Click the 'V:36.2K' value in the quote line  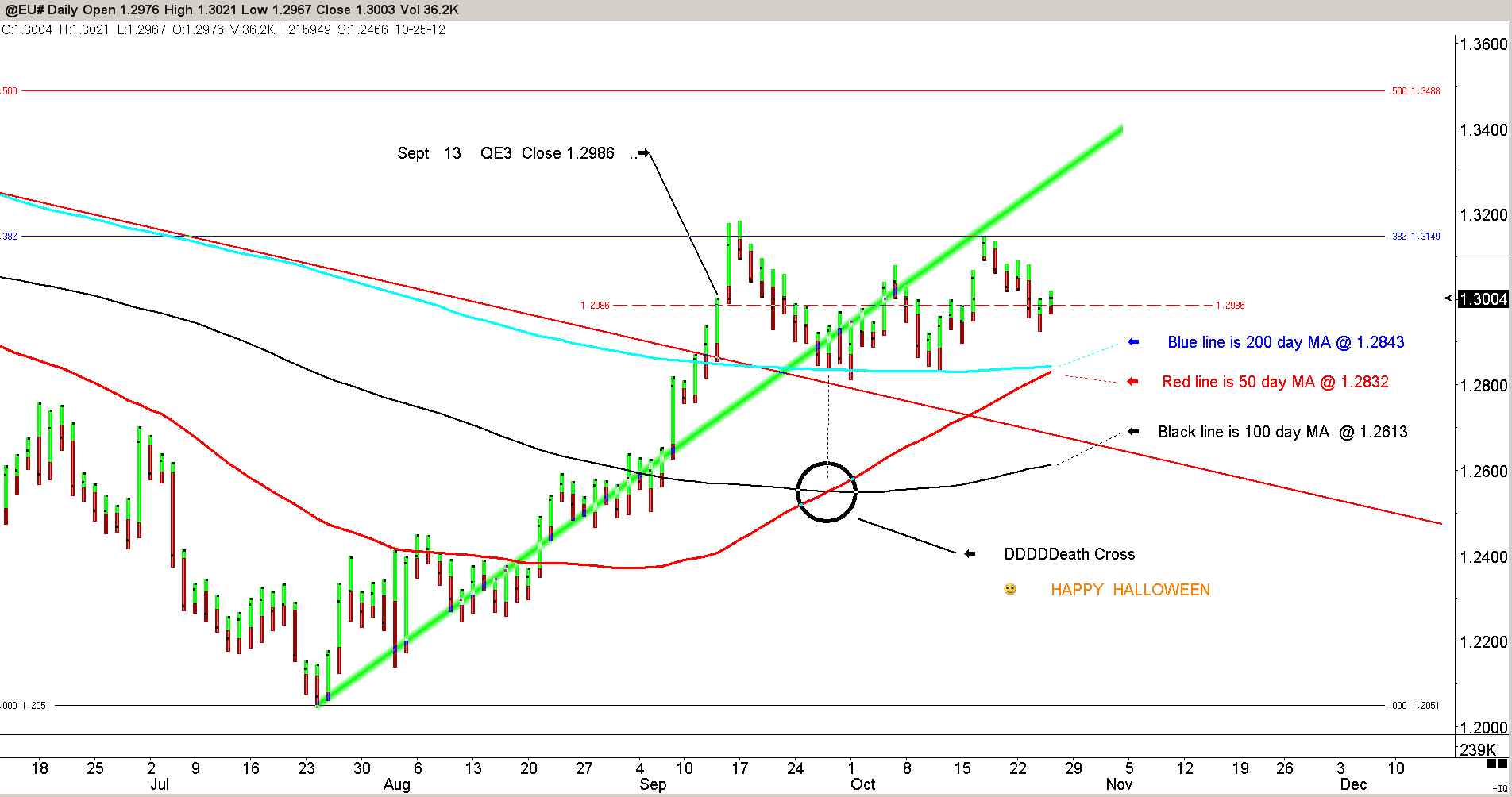(253, 30)
